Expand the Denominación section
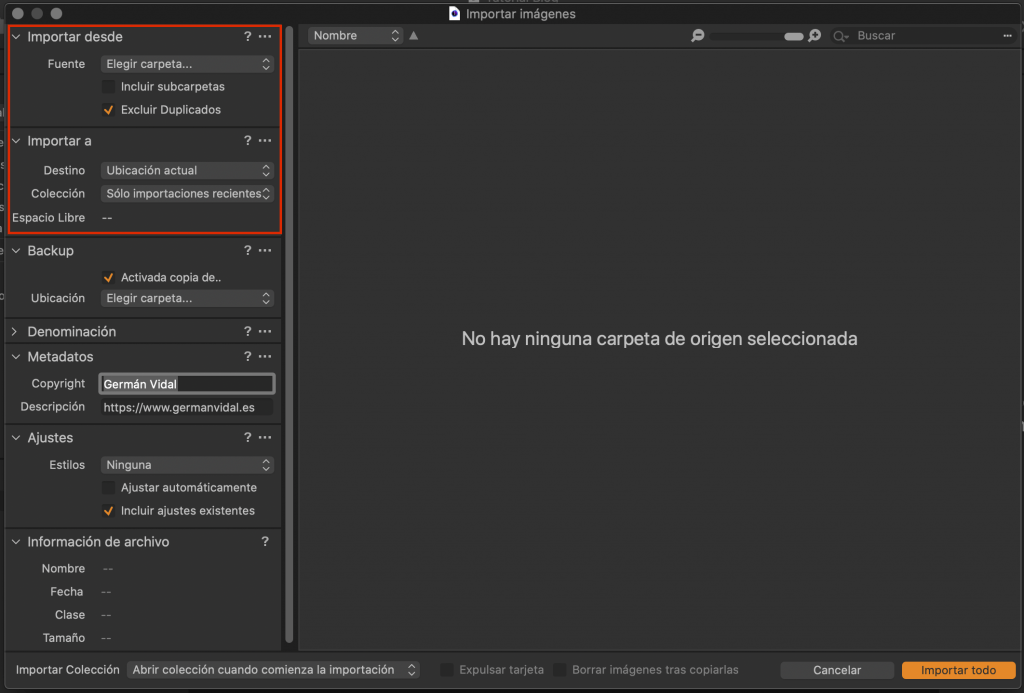The image size is (1024, 693). (x=16, y=332)
